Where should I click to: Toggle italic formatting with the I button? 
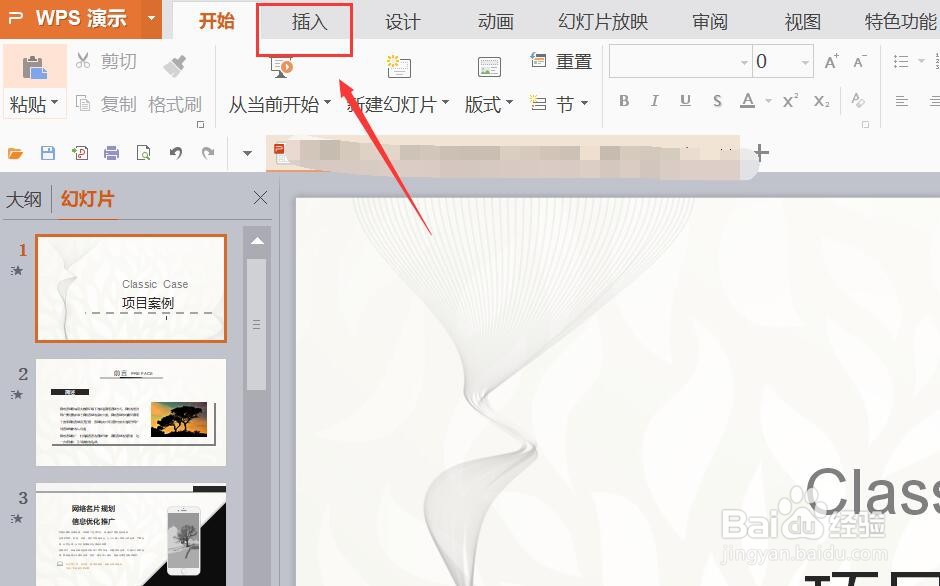pos(653,101)
